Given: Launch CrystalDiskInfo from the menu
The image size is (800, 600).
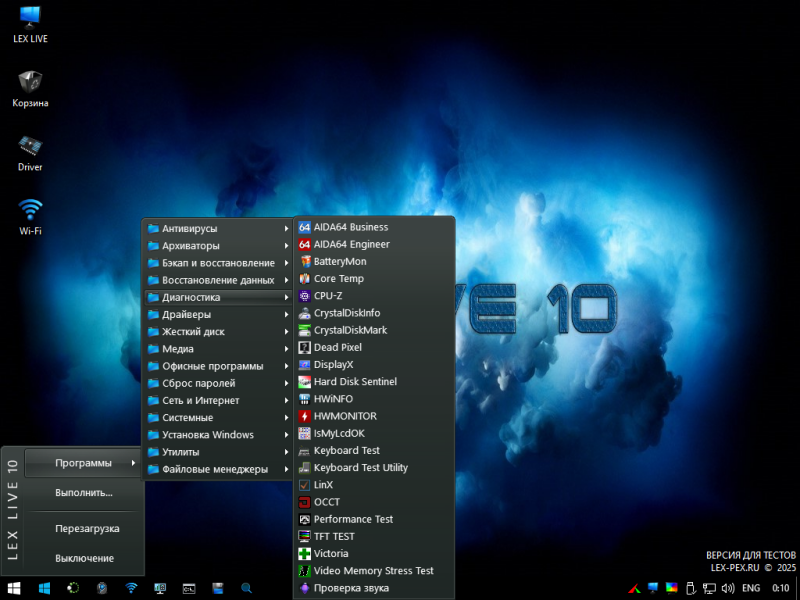Looking at the screenshot, I should click(x=346, y=313).
